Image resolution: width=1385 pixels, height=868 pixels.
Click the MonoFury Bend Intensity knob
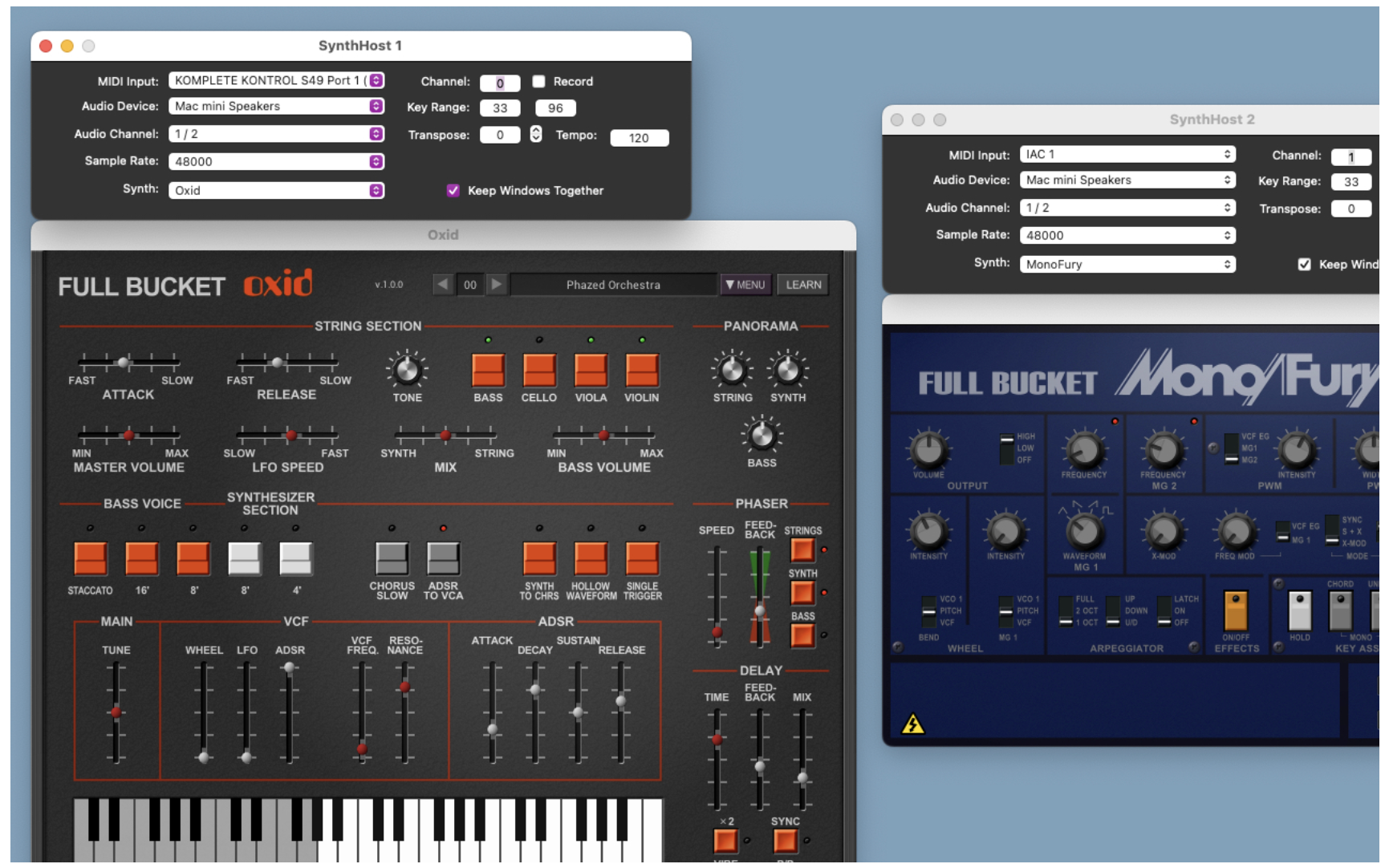[x=928, y=530]
